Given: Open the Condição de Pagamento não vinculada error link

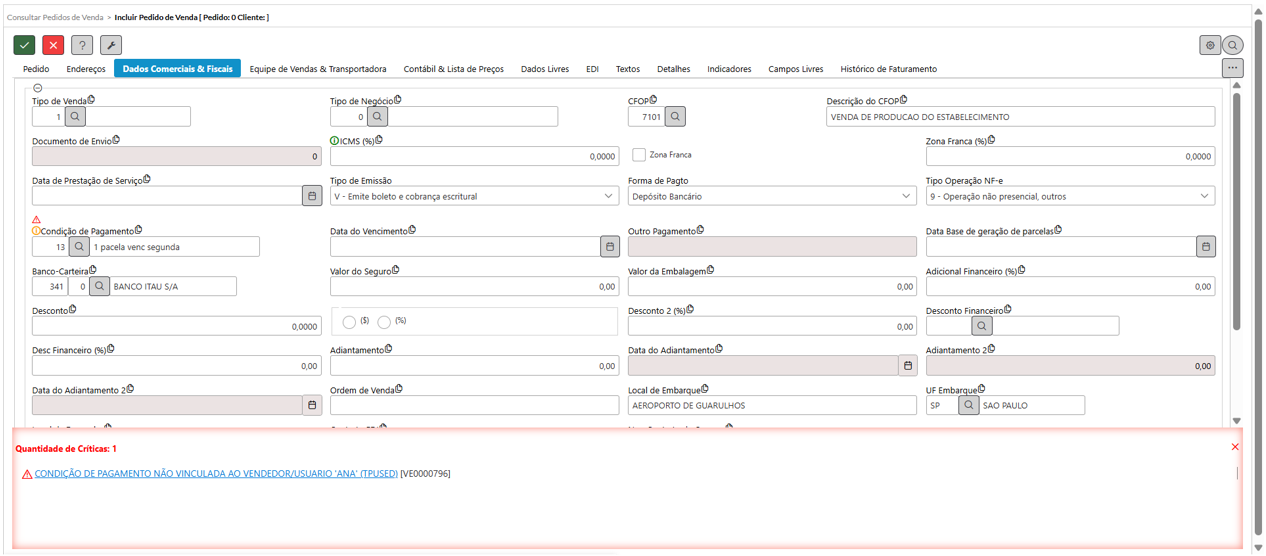Looking at the screenshot, I should (216, 473).
